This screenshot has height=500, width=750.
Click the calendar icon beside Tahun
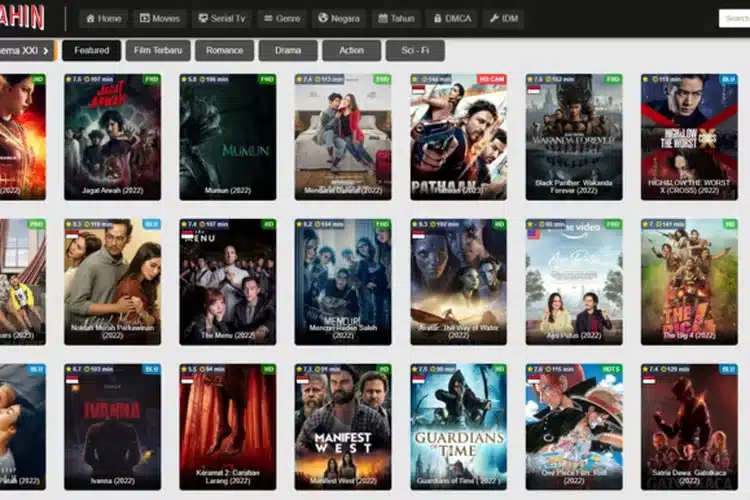383,18
